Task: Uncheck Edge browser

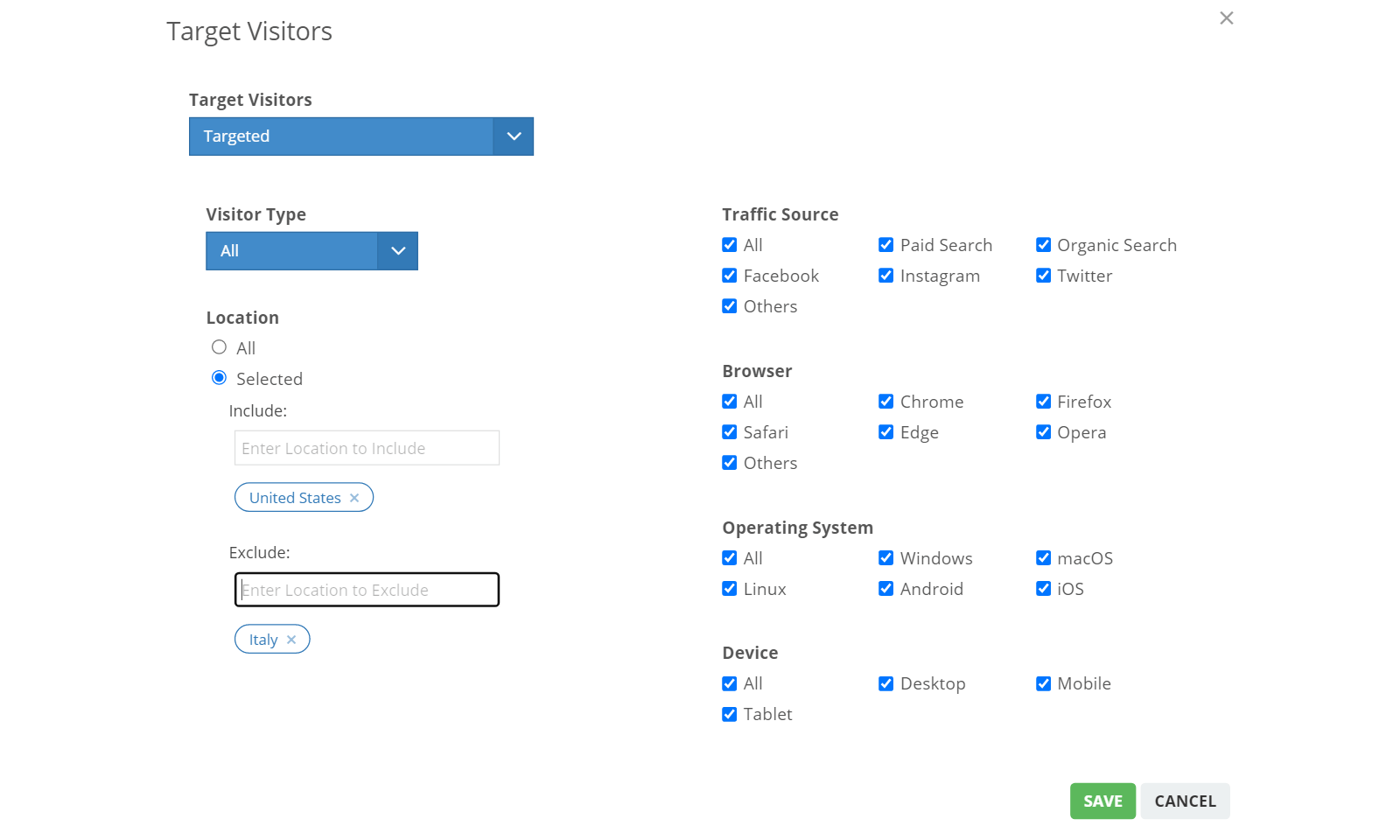Action: pyautogui.click(x=885, y=432)
